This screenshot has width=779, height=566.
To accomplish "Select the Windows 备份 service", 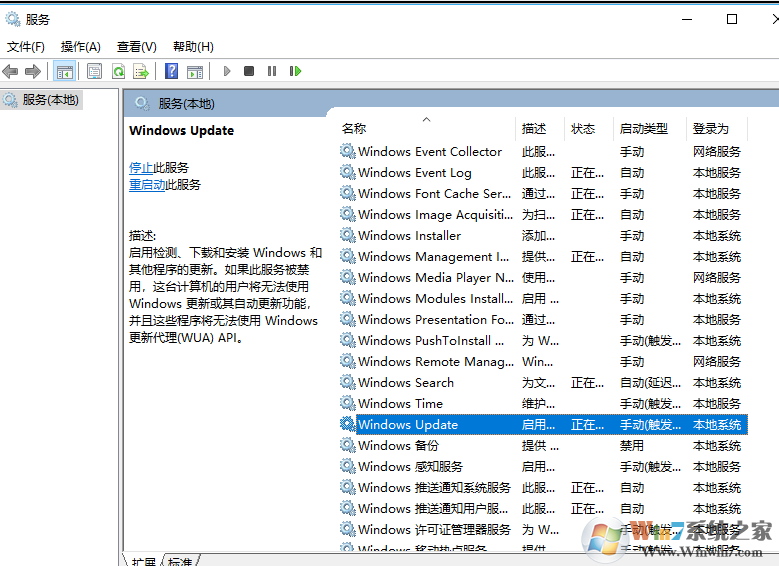I will (x=543, y=445).
